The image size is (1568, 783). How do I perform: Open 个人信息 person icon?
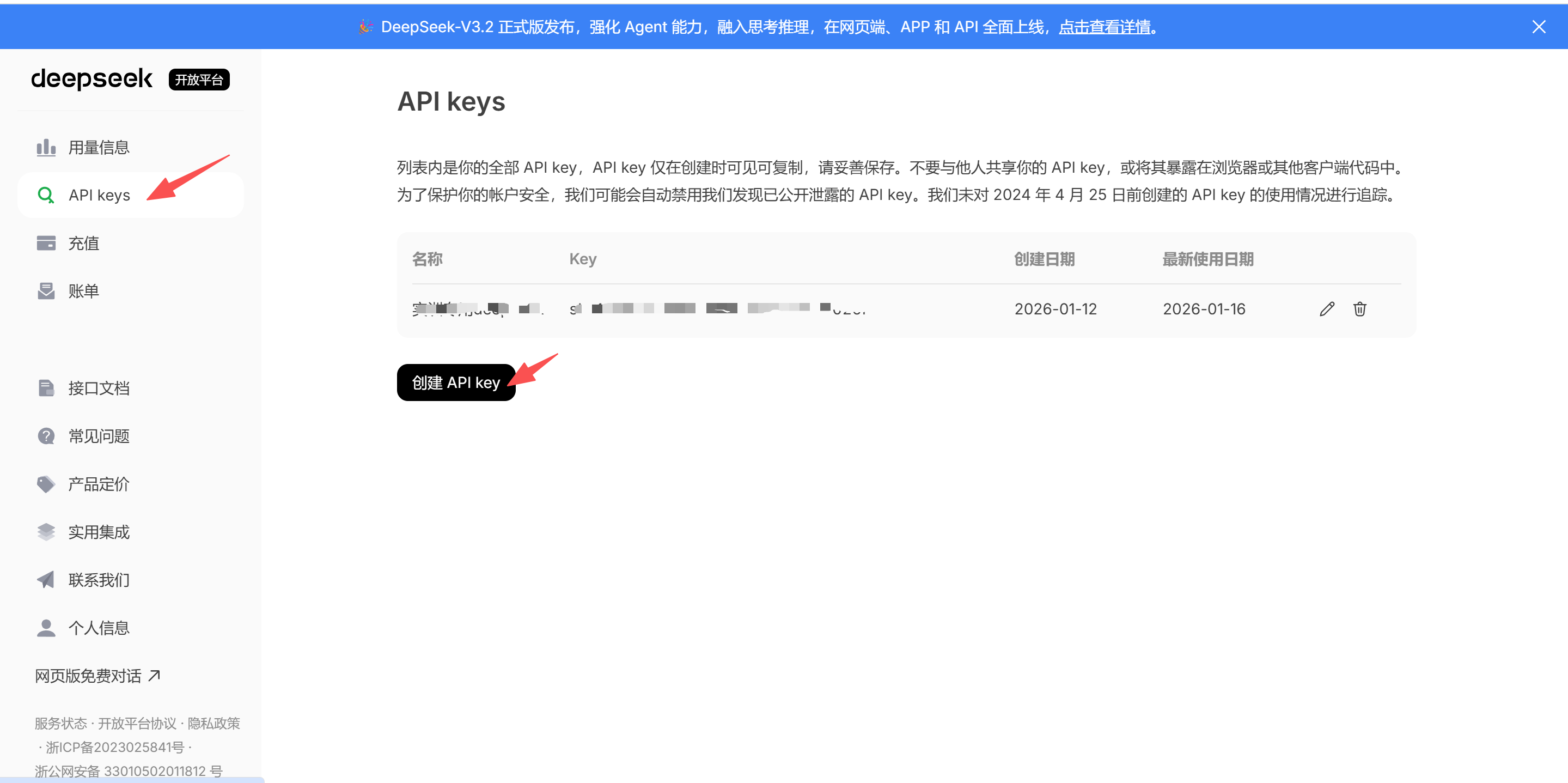coord(46,627)
